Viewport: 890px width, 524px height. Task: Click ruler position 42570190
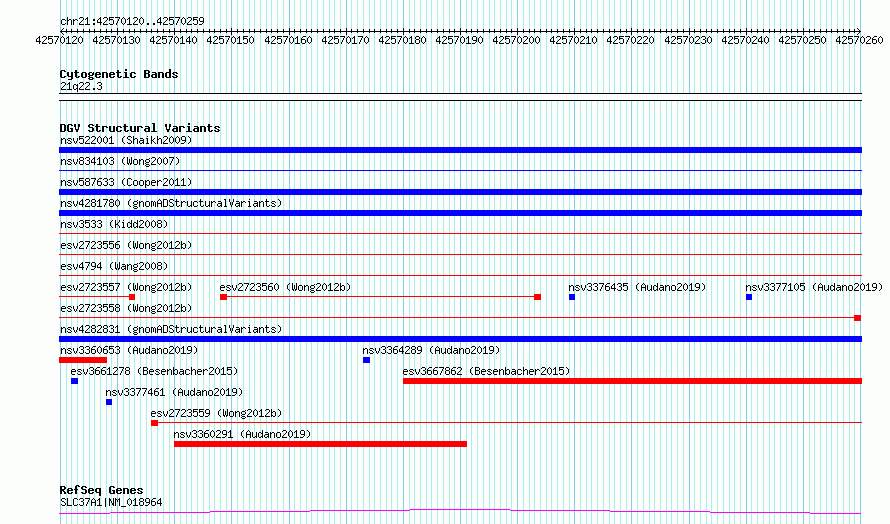(459, 40)
